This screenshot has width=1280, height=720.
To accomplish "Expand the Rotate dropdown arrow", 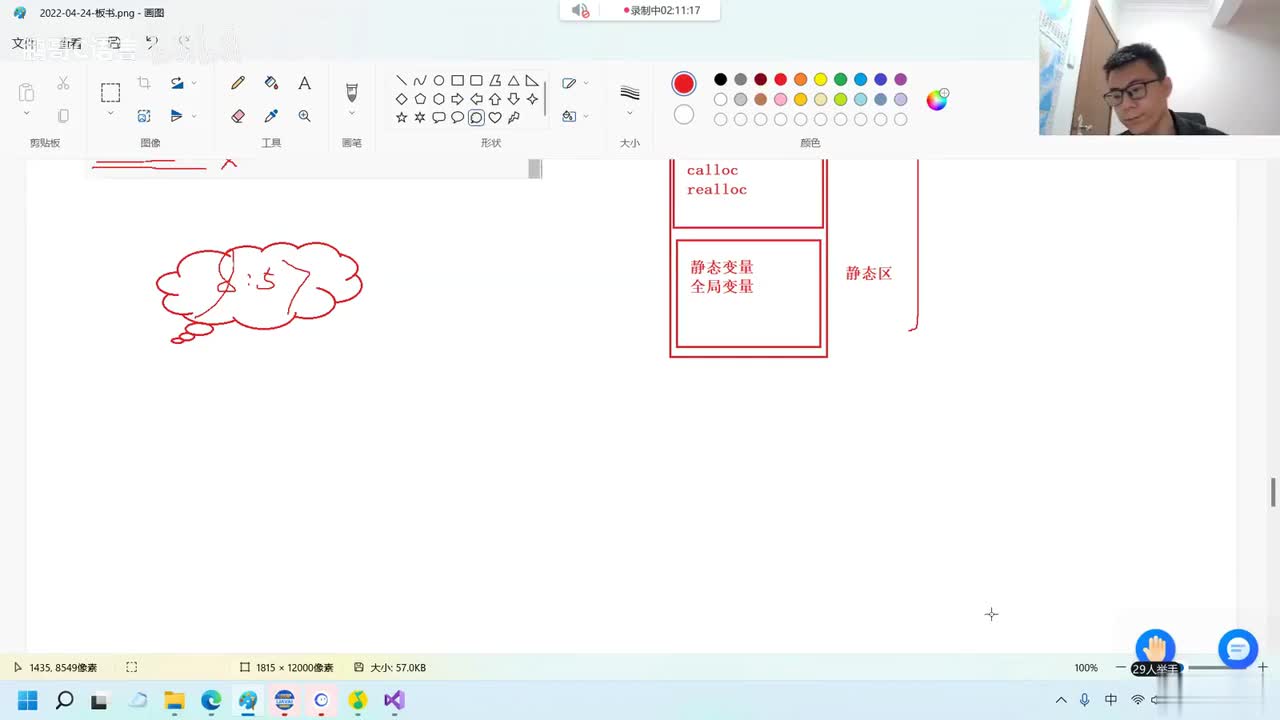I will [194, 83].
